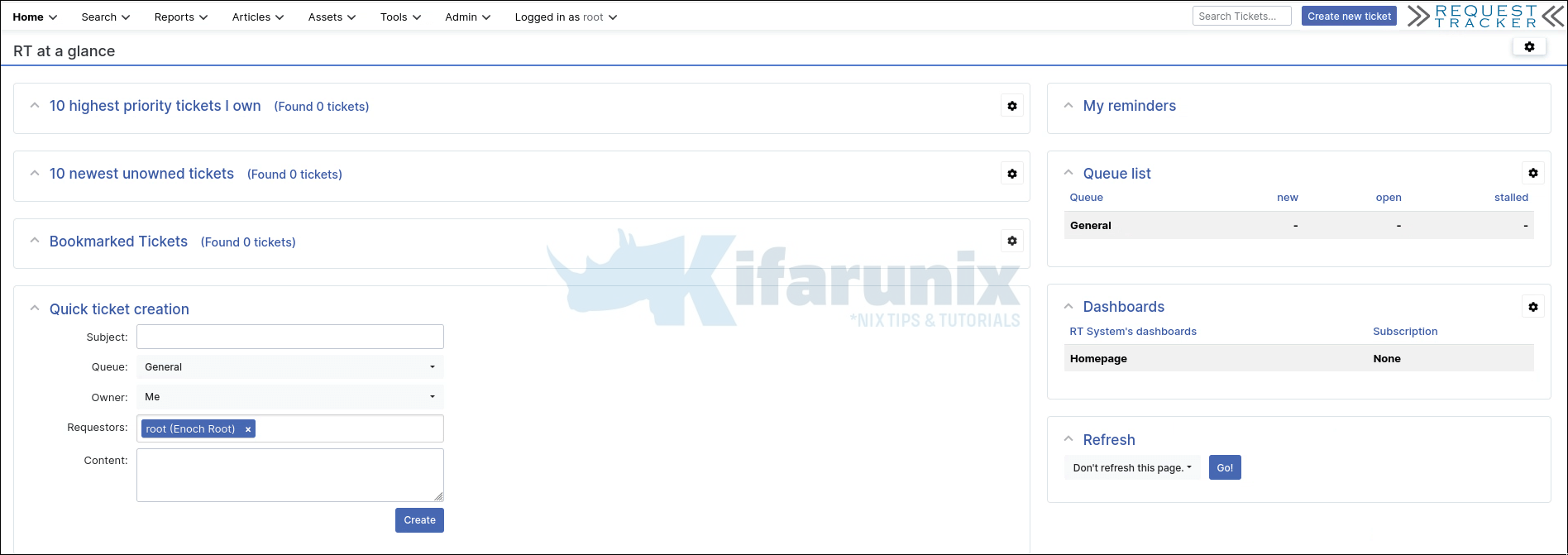The image size is (1568, 555).
Task: Click the Subscription None link
Action: 1387,359
